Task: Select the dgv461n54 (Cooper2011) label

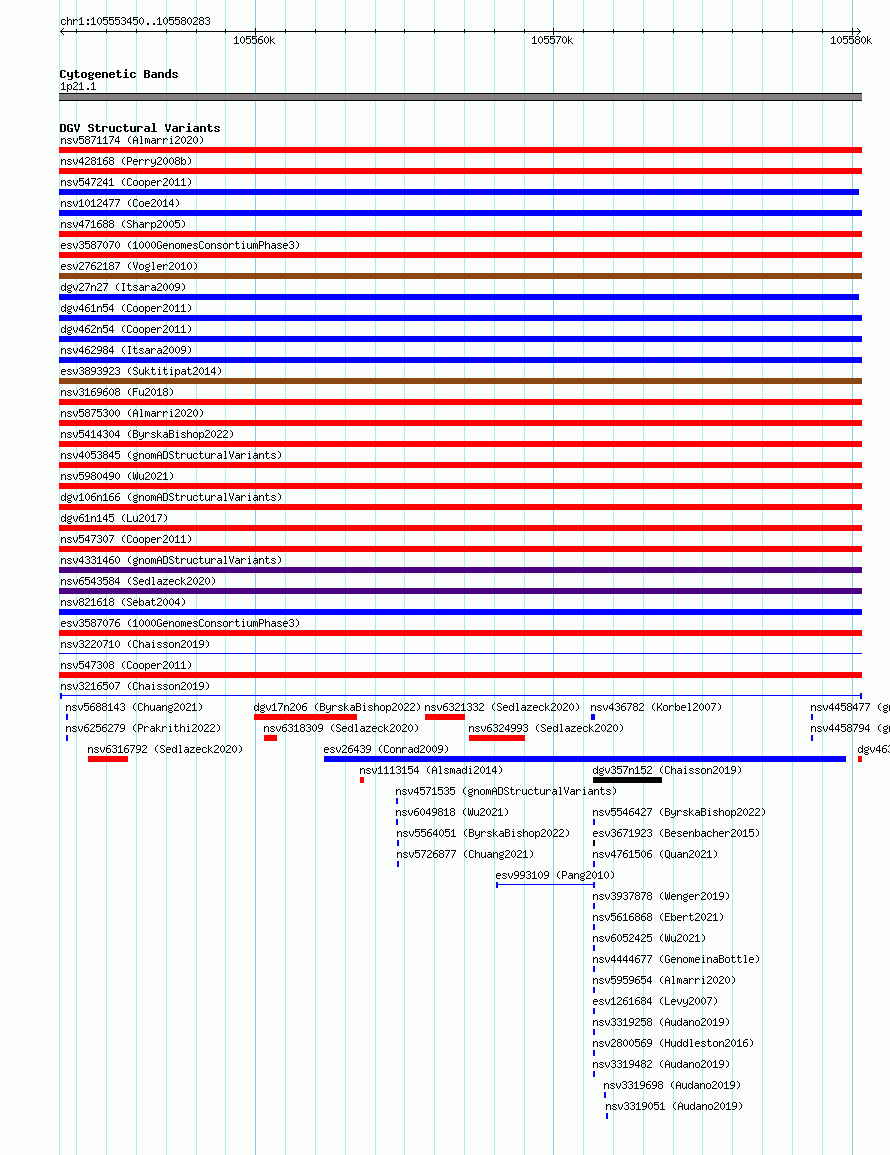Action: click(126, 308)
